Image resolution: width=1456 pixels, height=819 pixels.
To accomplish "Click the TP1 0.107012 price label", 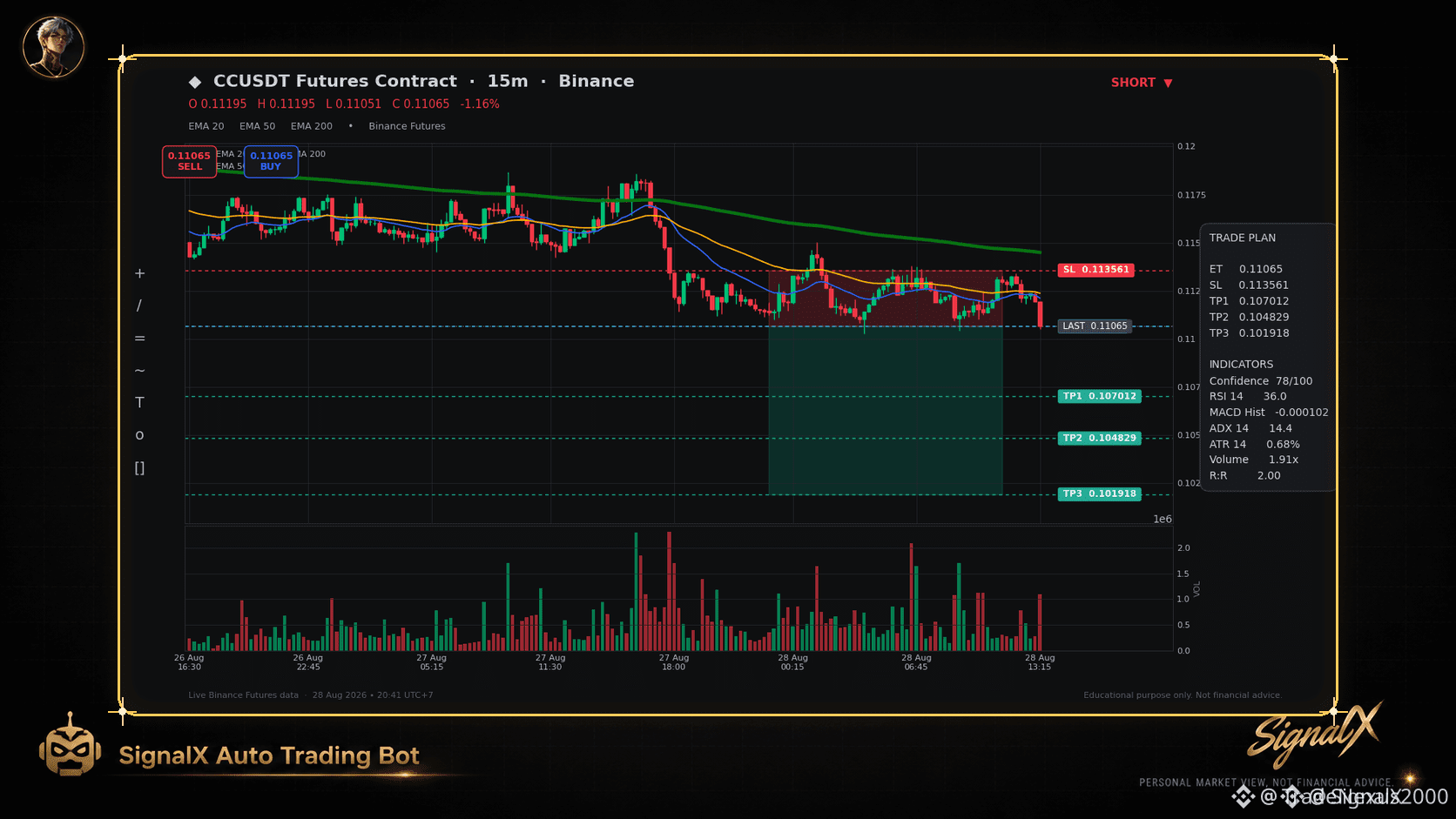I will pos(1100,396).
